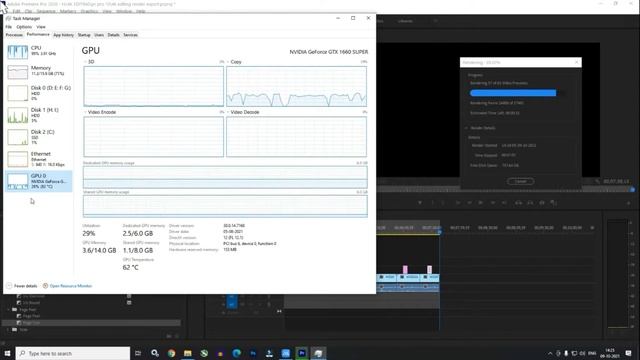640x360 pixels.
Task: Click Go to In point button
Action: [x=458, y=202]
